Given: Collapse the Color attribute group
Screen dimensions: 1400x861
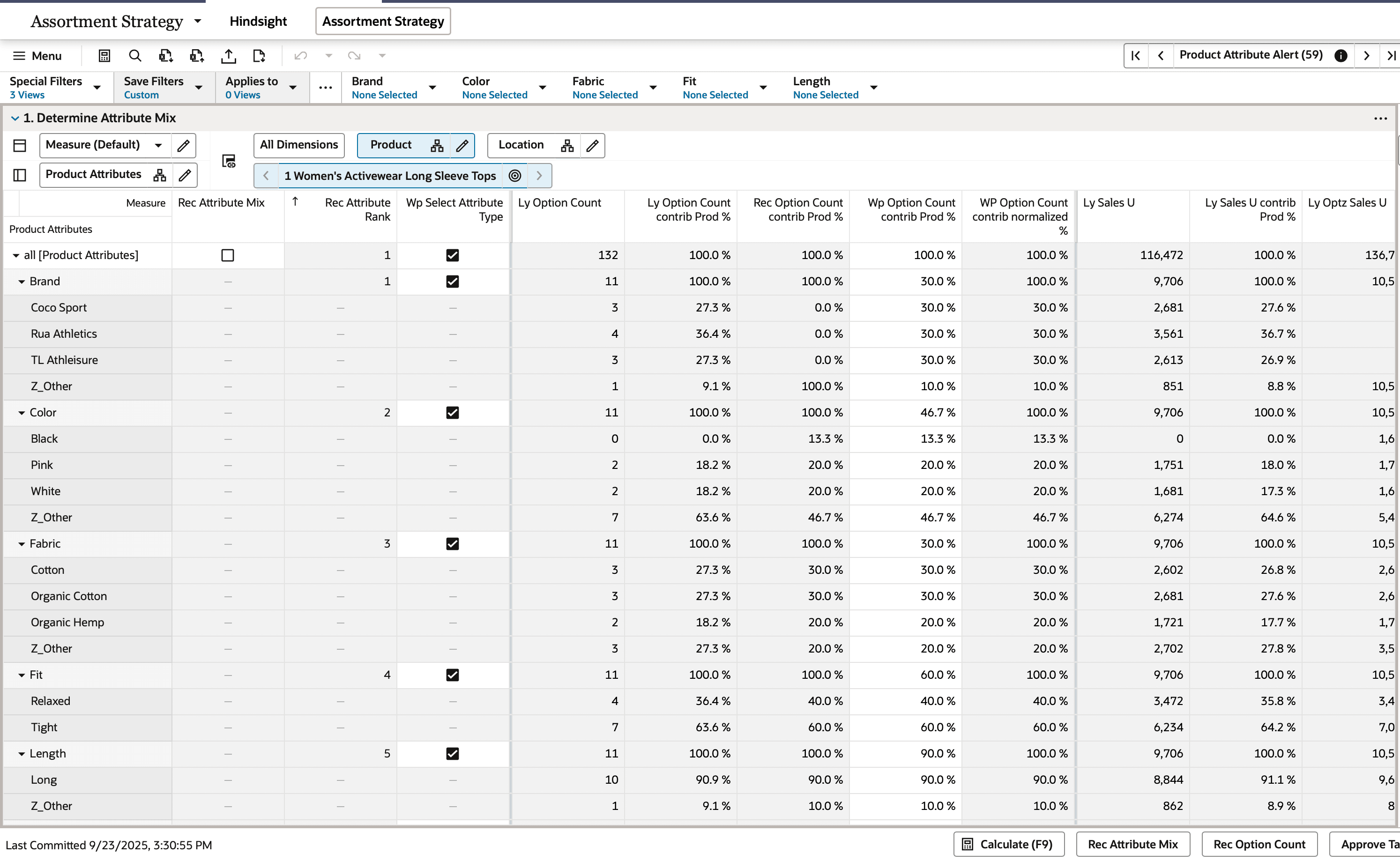Looking at the screenshot, I should 22,412.
